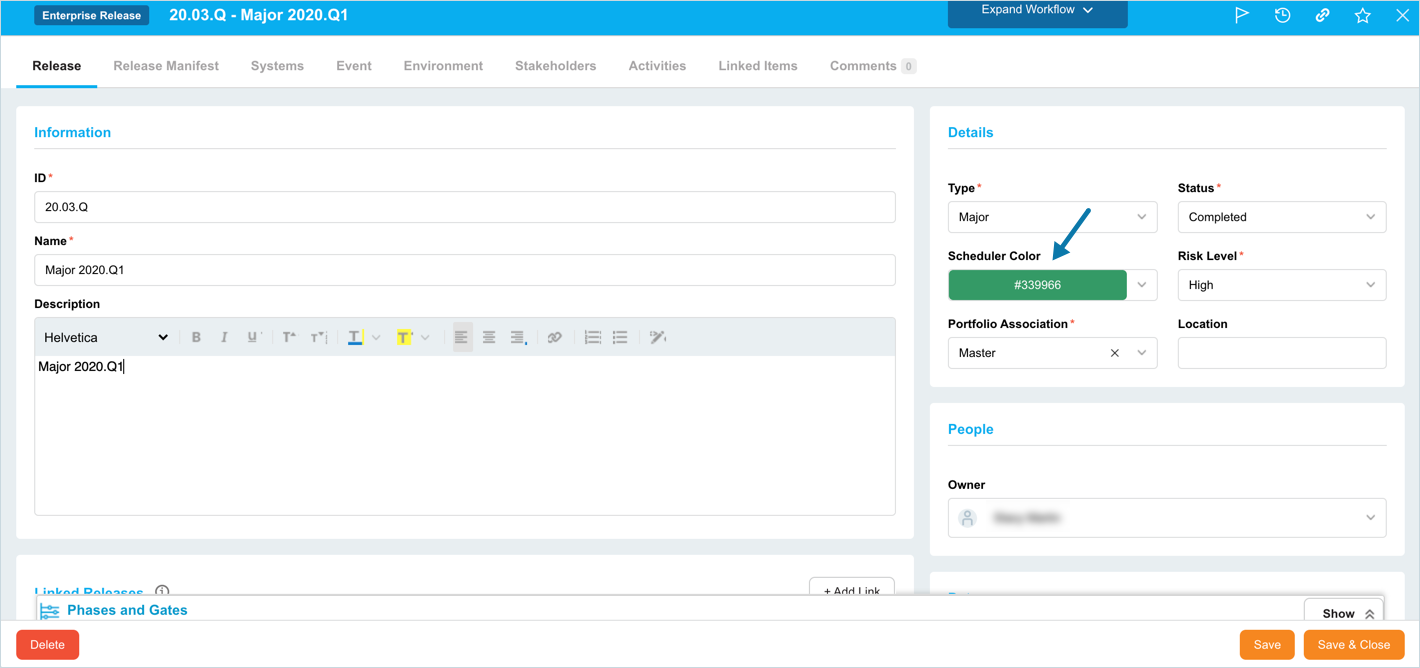
Task: Switch to the Release Manifest tab
Action: pos(166,66)
